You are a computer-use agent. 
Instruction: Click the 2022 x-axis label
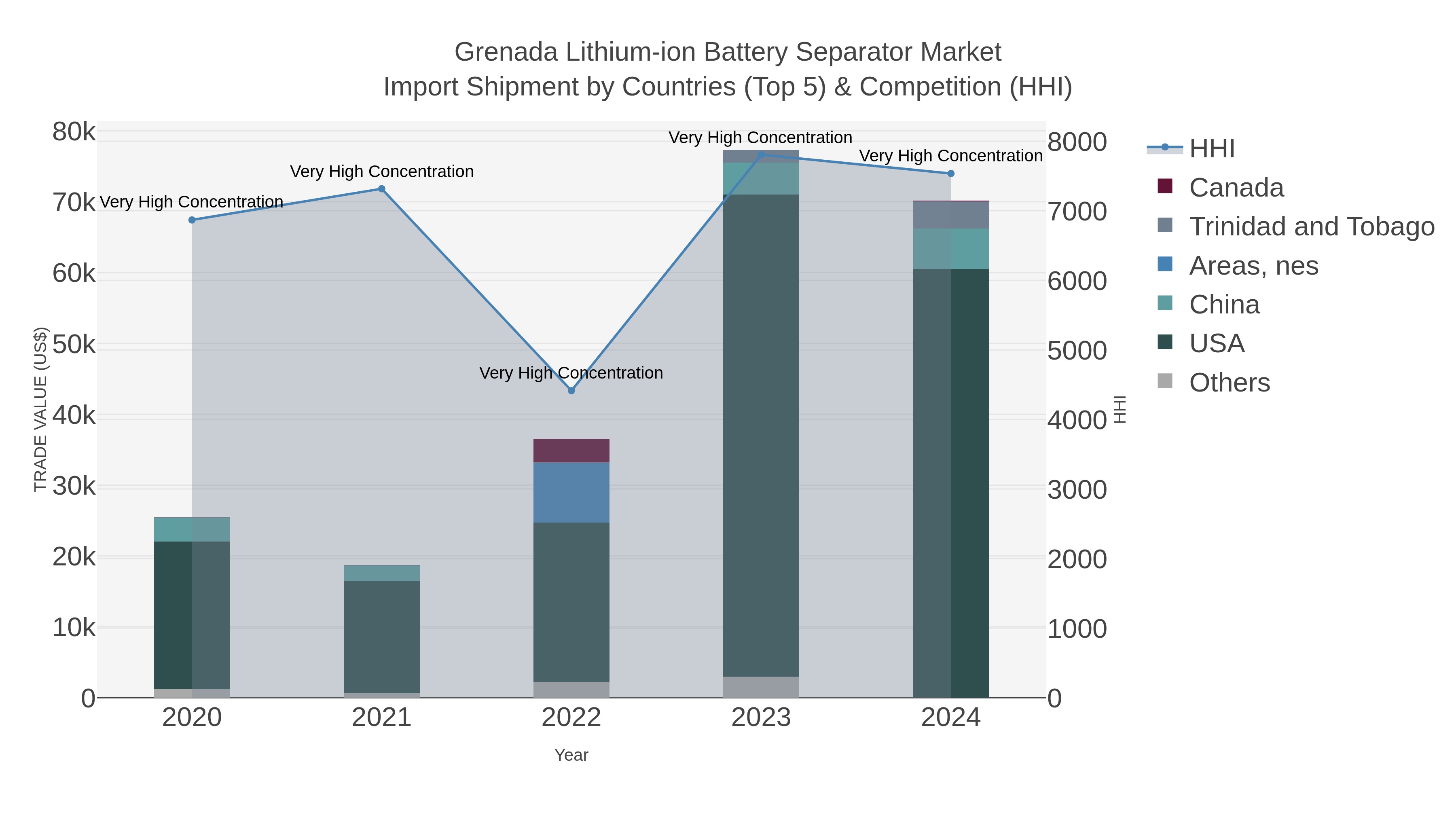(571, 718)
